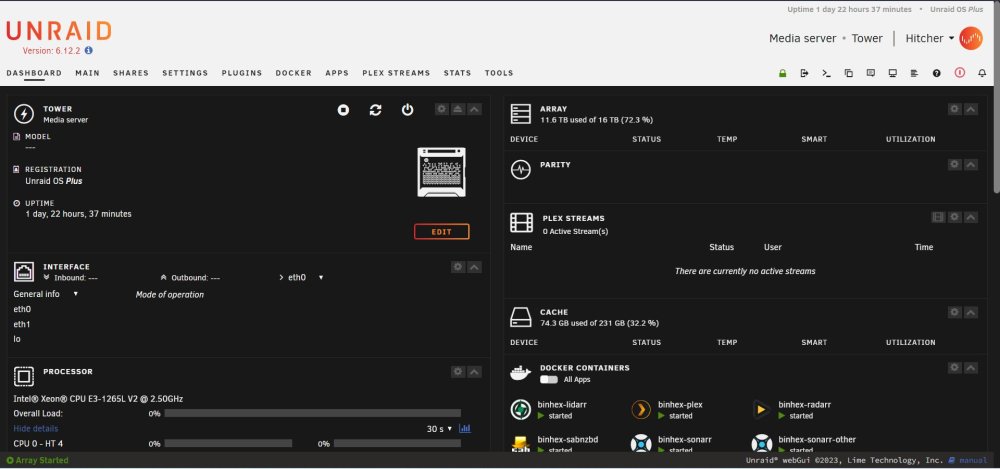
Task: Click the red alert circle icon in top bar
Action: click(x=960, y=73)
